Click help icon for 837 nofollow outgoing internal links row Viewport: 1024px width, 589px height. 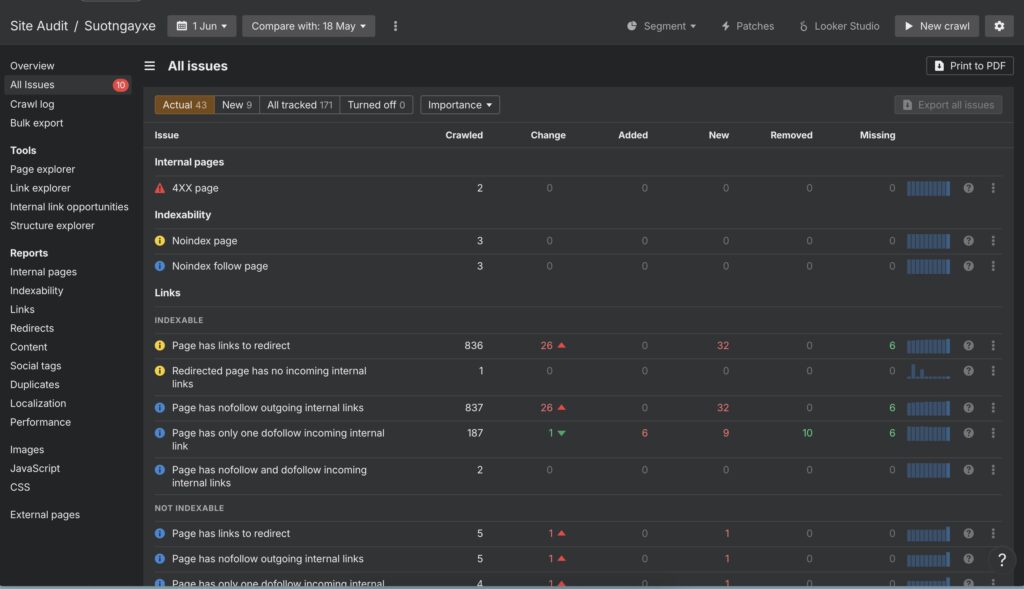[968, 408]
